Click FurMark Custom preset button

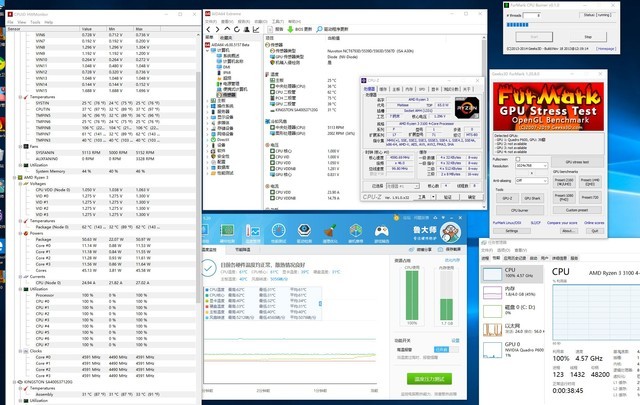pos(577,210)
